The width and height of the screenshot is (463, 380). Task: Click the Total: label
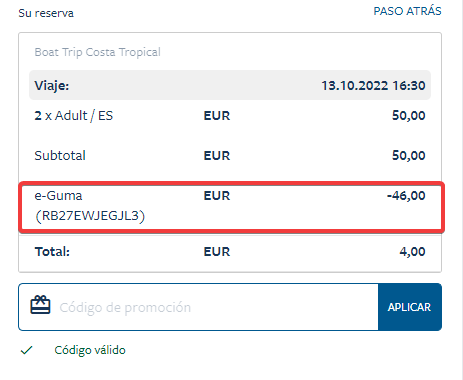(52, 252)
